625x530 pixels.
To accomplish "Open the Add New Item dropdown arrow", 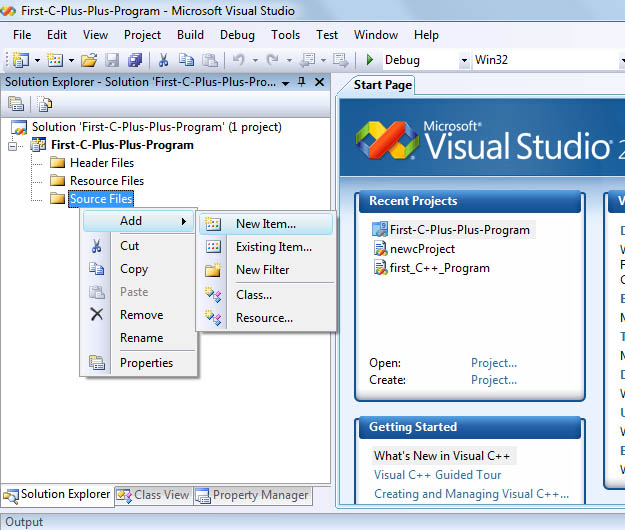I will [71, 61].
